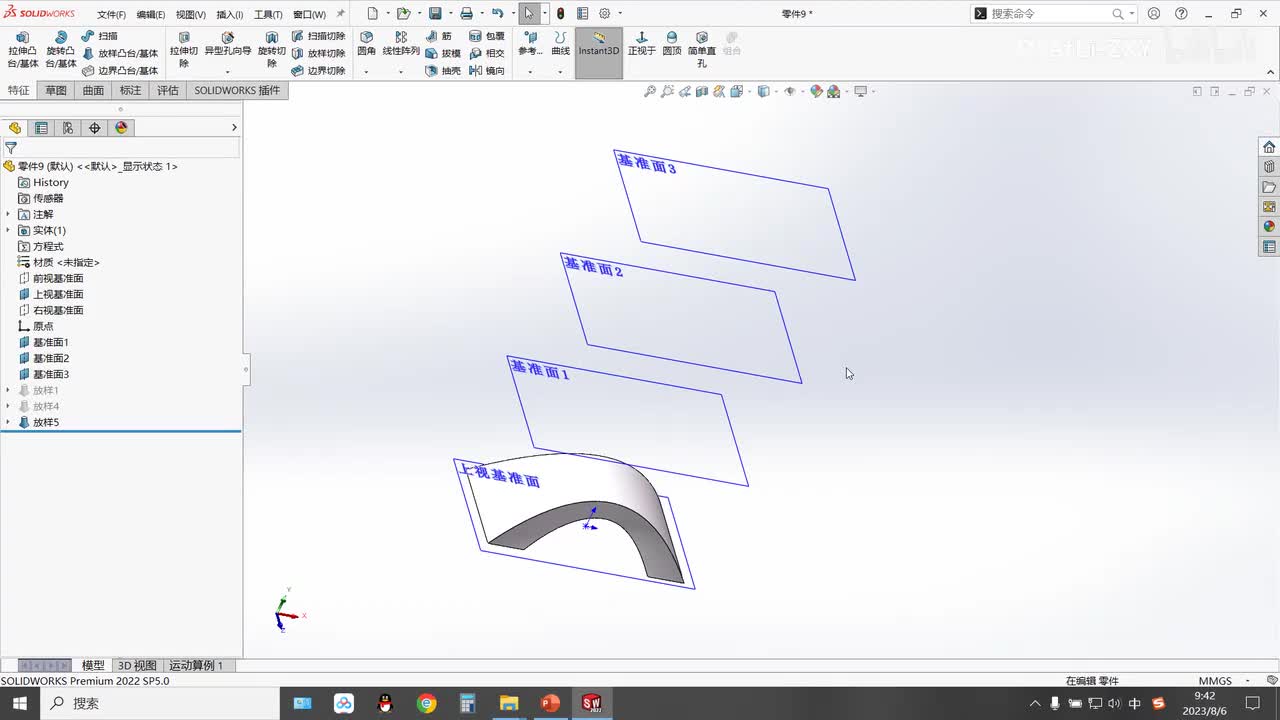The width and height of the screenshot is (1280, 720).
Task: Select the 旋转凸台/基体 revolve boss tool
Action: coord(61,50)
